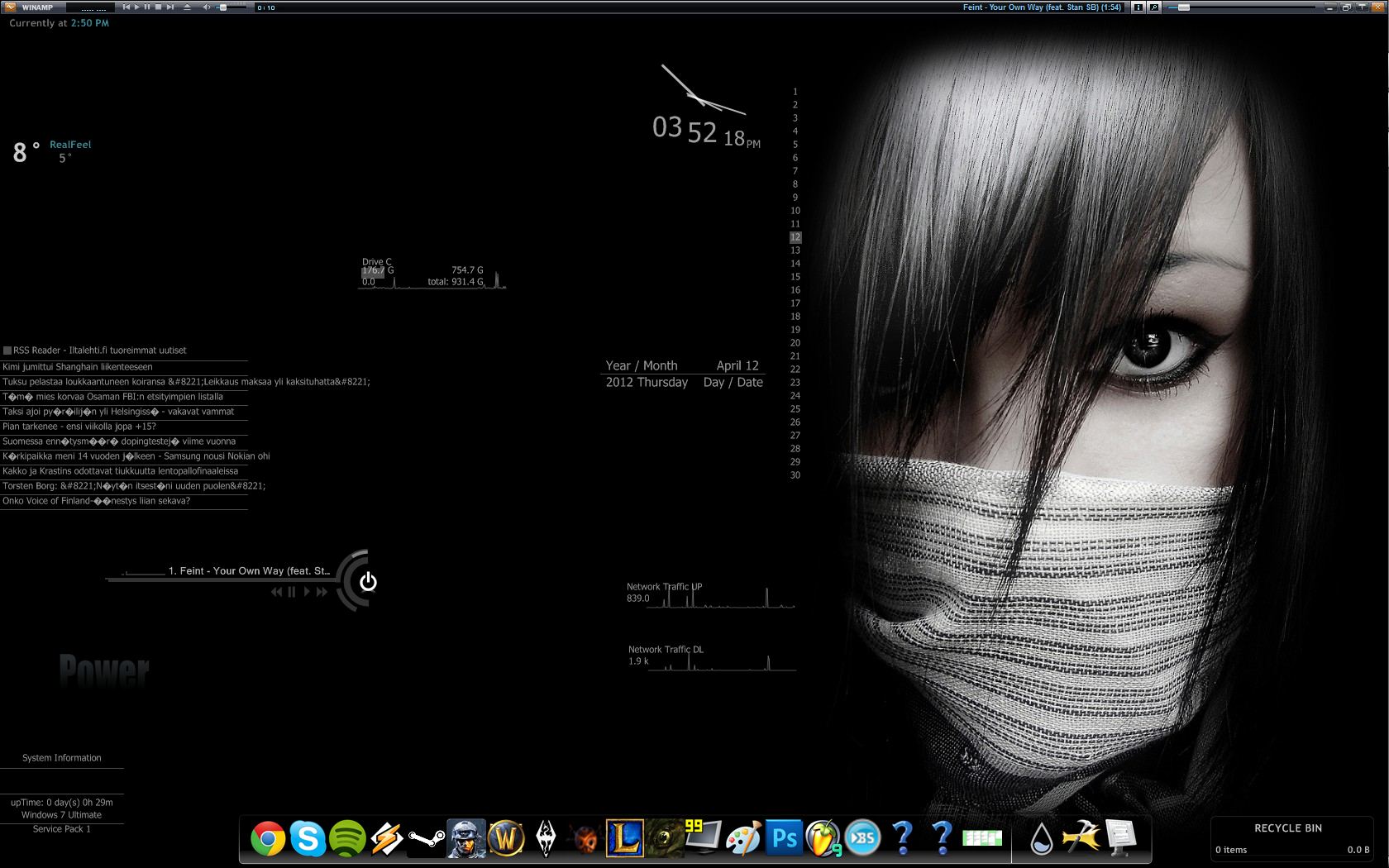Mute Winamp using the speaker icon
Image resolution: width=1389 pixels, height=868 pixels.
[207, 7]
